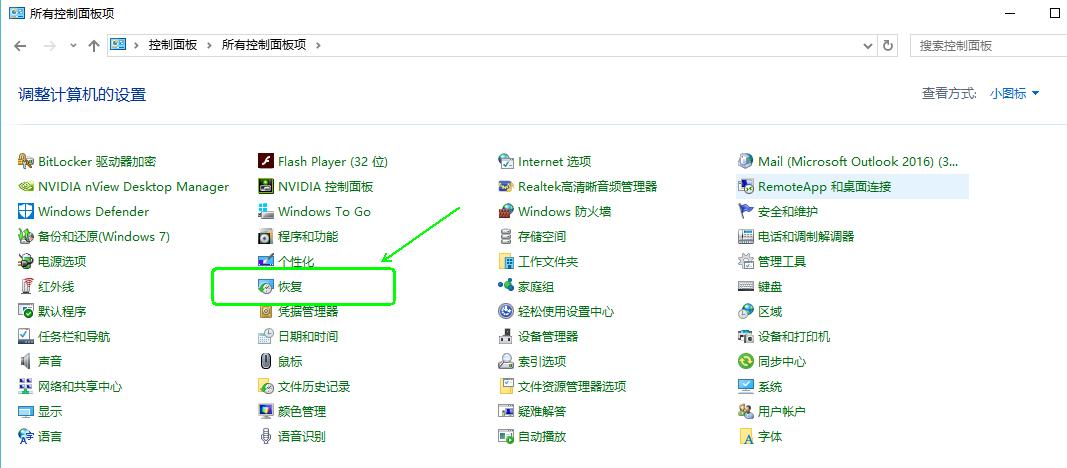Open Internet 选项 icon

click(506, 162)
